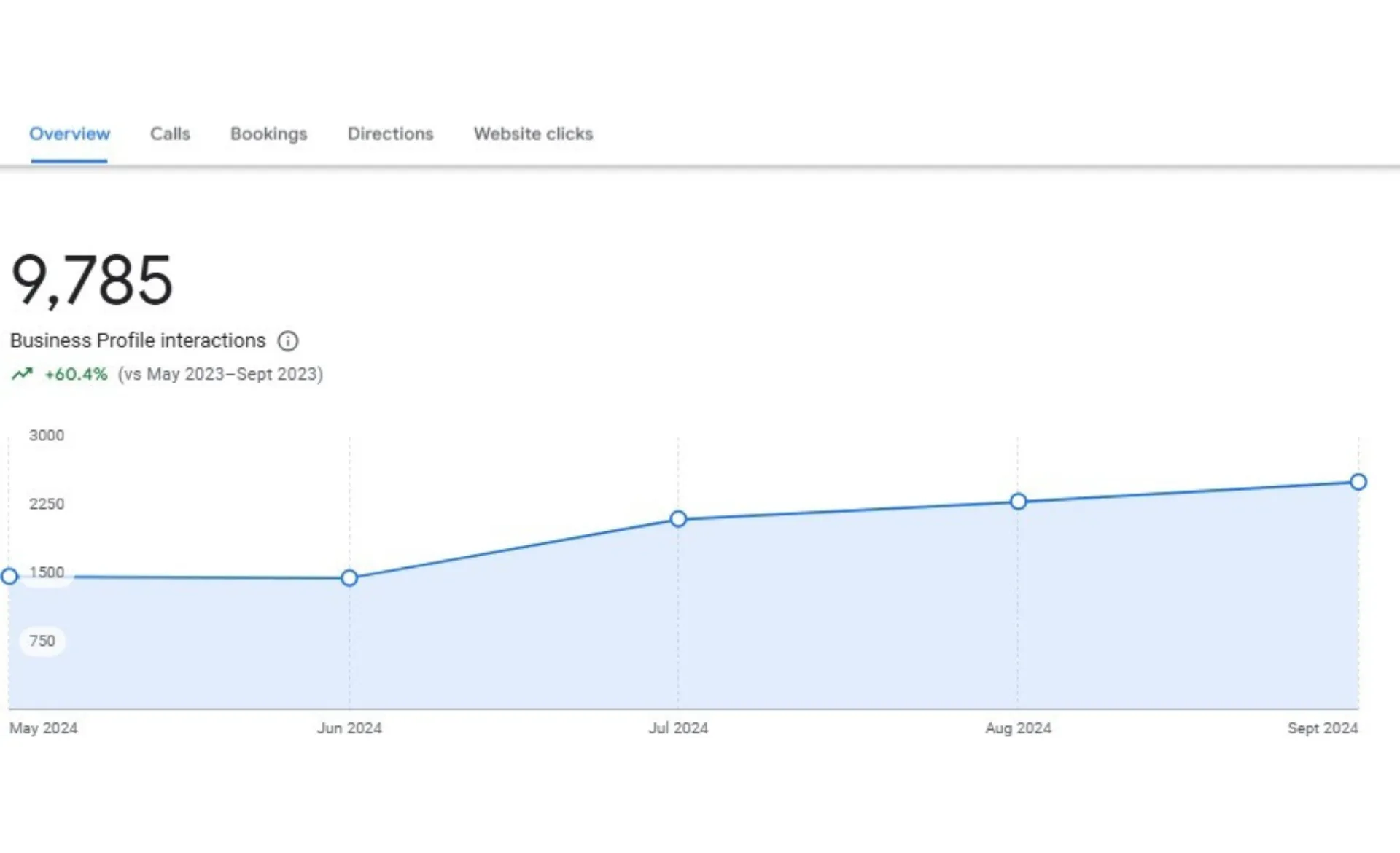
Task: Select the Overview tab
Action: coord(69,133)
